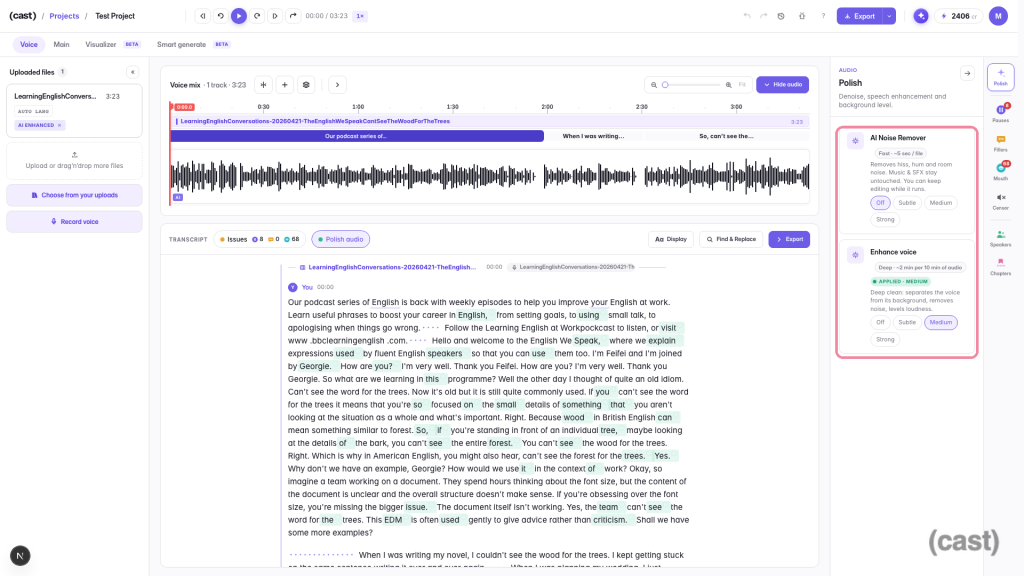1024x576 pixels.
Task: Expand the Voice mix chevron arrow
Action: 337,85
